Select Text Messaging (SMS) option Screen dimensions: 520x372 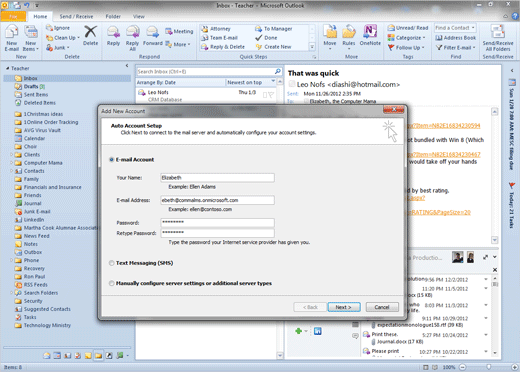click(112, 263)
